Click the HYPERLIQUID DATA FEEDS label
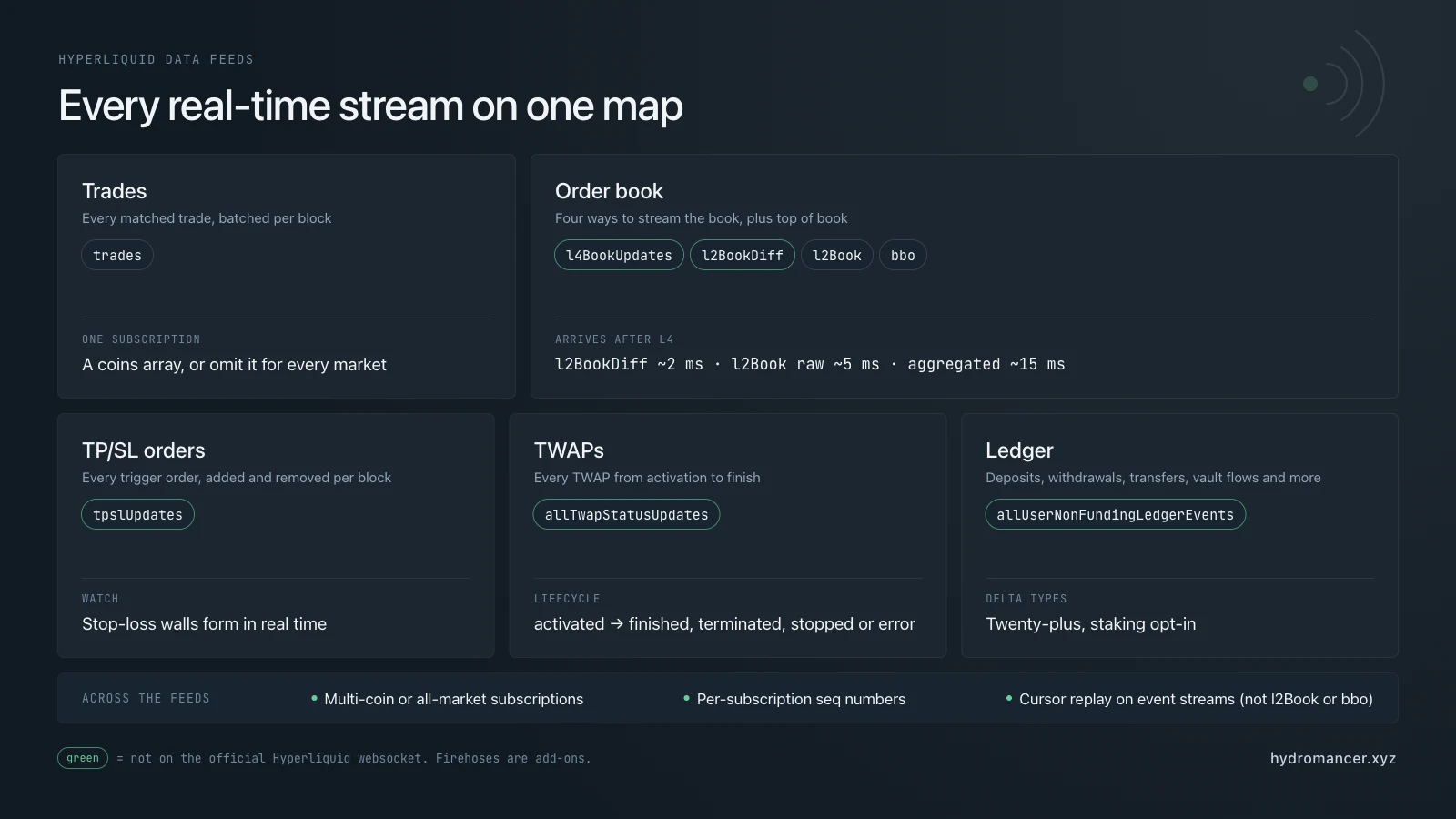This screenshot has width=1456, height=819. click(157, 59)
